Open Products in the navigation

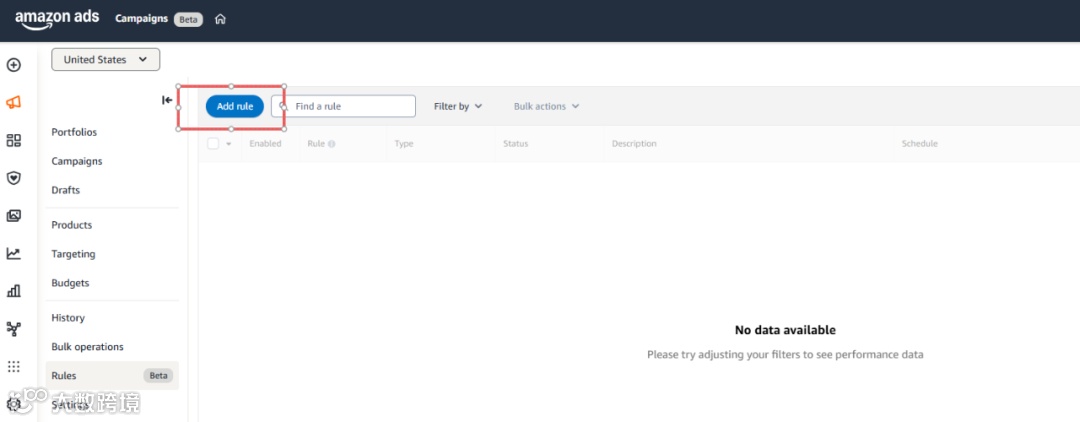point(72,225)
